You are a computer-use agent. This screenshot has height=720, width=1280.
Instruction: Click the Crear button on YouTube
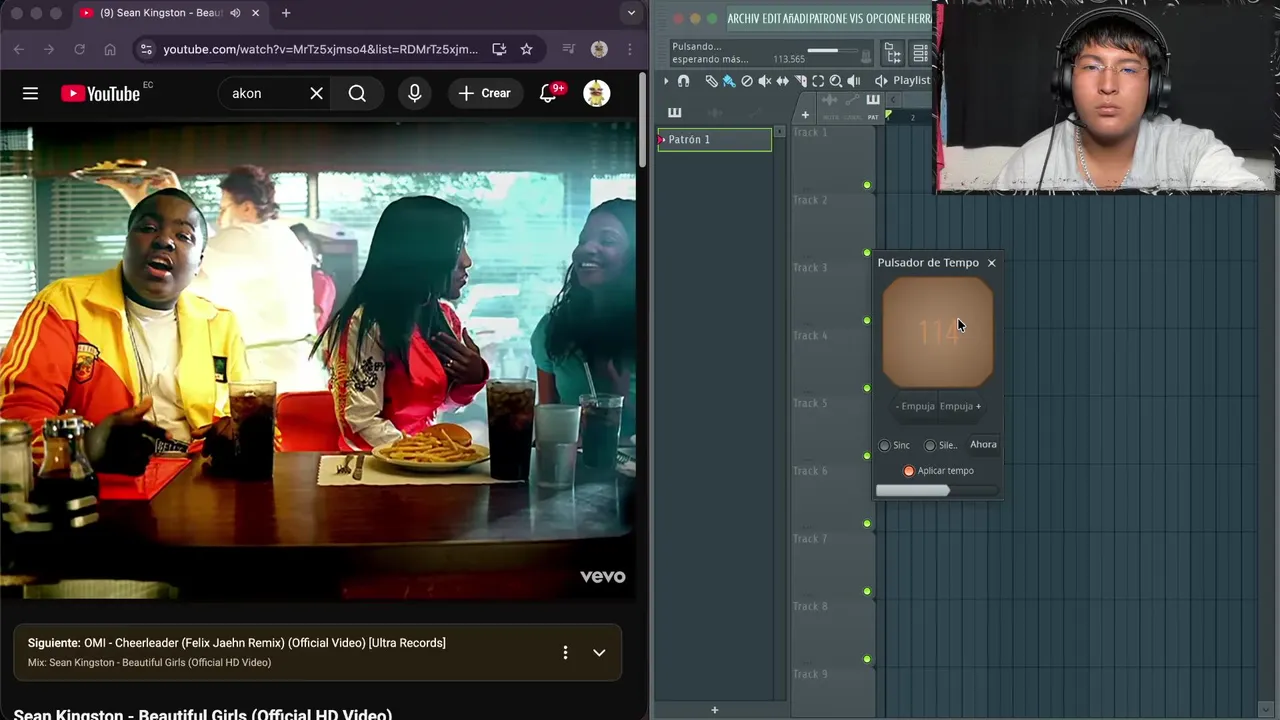tap(485, 93)
